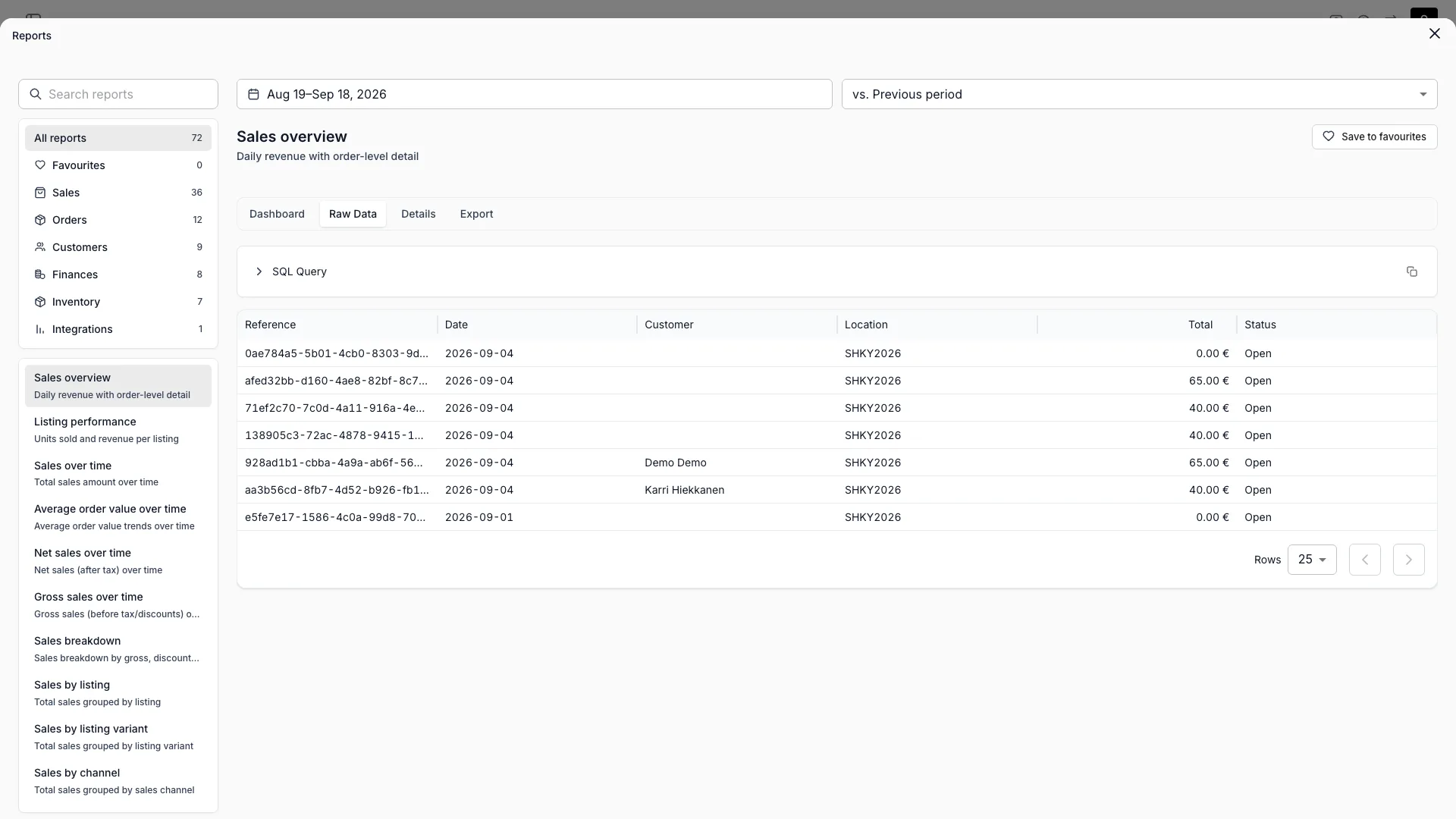The height and width of the screenshot is (819, 1456).
Task: Save this report to favourites
Action: tap(1374, 136)
